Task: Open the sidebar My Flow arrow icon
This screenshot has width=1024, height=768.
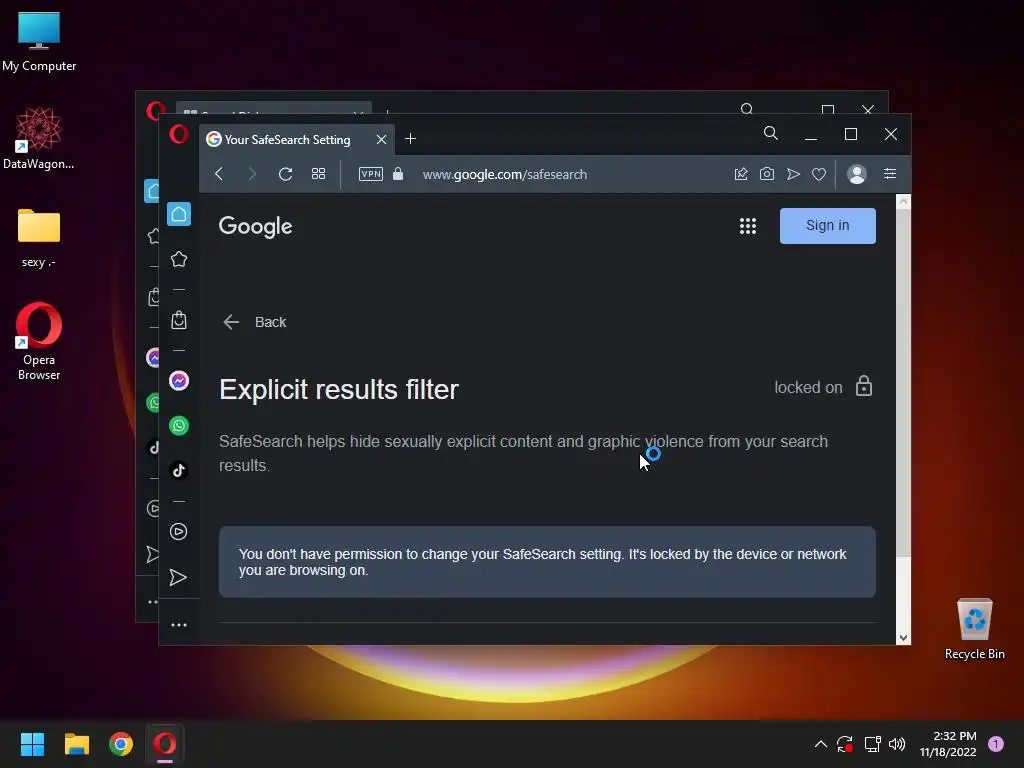Action: click(x=178, y=577)
